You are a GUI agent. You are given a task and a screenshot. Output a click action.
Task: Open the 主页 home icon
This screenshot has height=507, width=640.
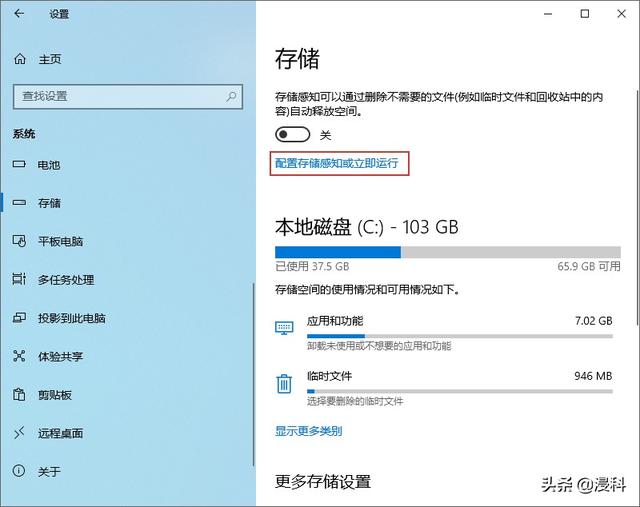point(19,59)
